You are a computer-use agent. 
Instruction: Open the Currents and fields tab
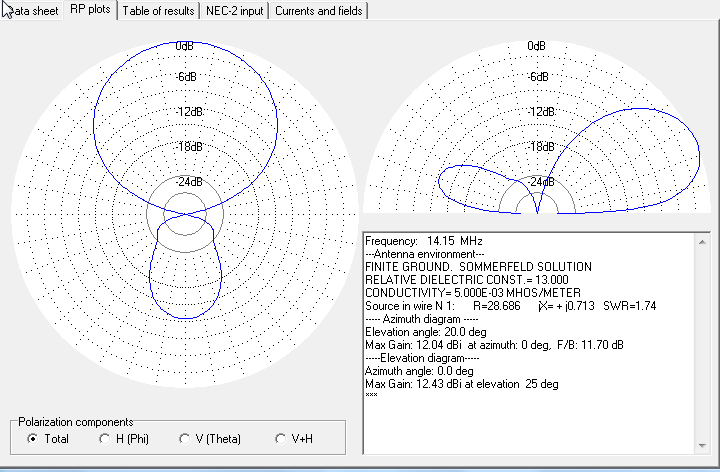[x=318, y=11]
